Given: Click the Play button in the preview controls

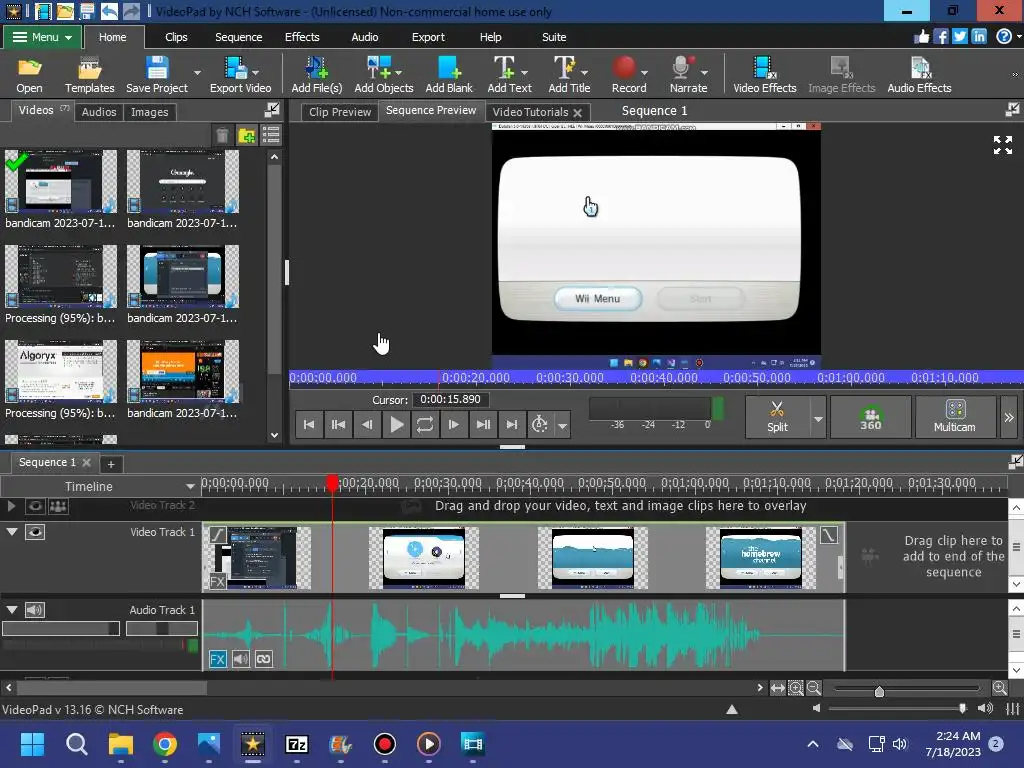Looking at the screenshot, I should 396,424.
